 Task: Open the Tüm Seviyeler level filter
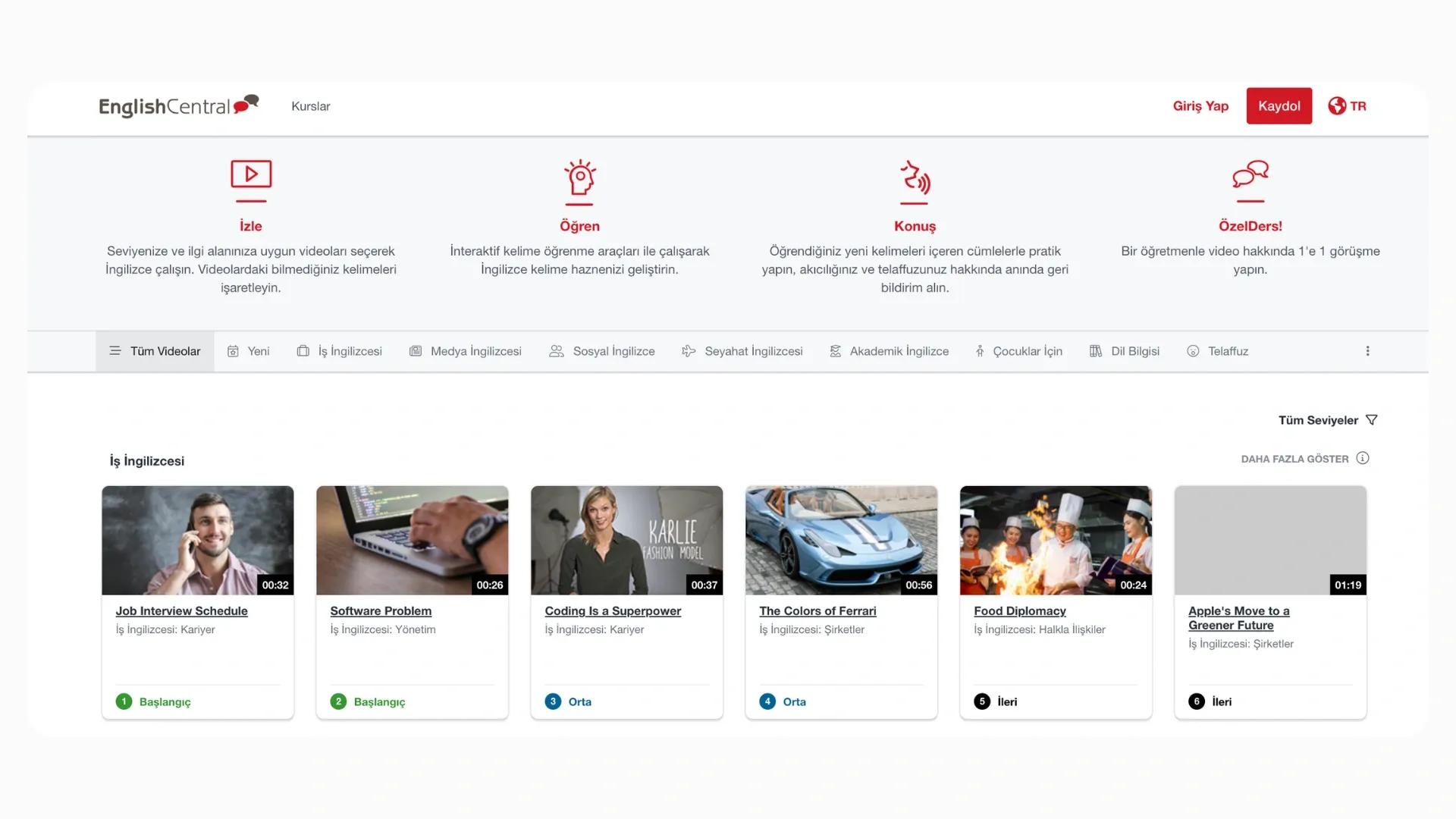point(1328,420)
